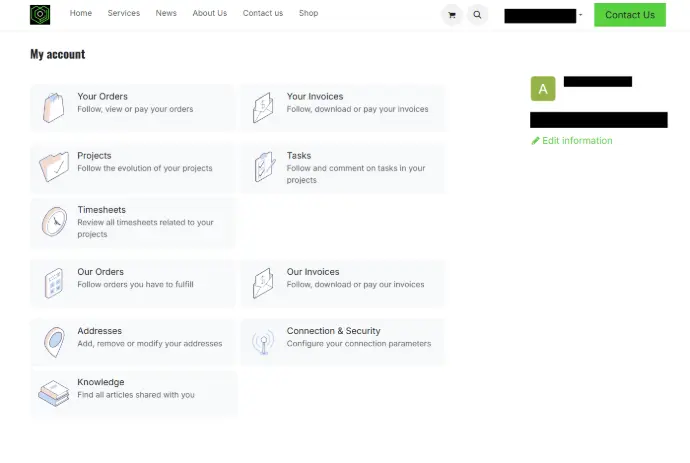This screenshot has width=690, height=463.
Task: Click the Projects folder icon
Action: pos(54,165)
